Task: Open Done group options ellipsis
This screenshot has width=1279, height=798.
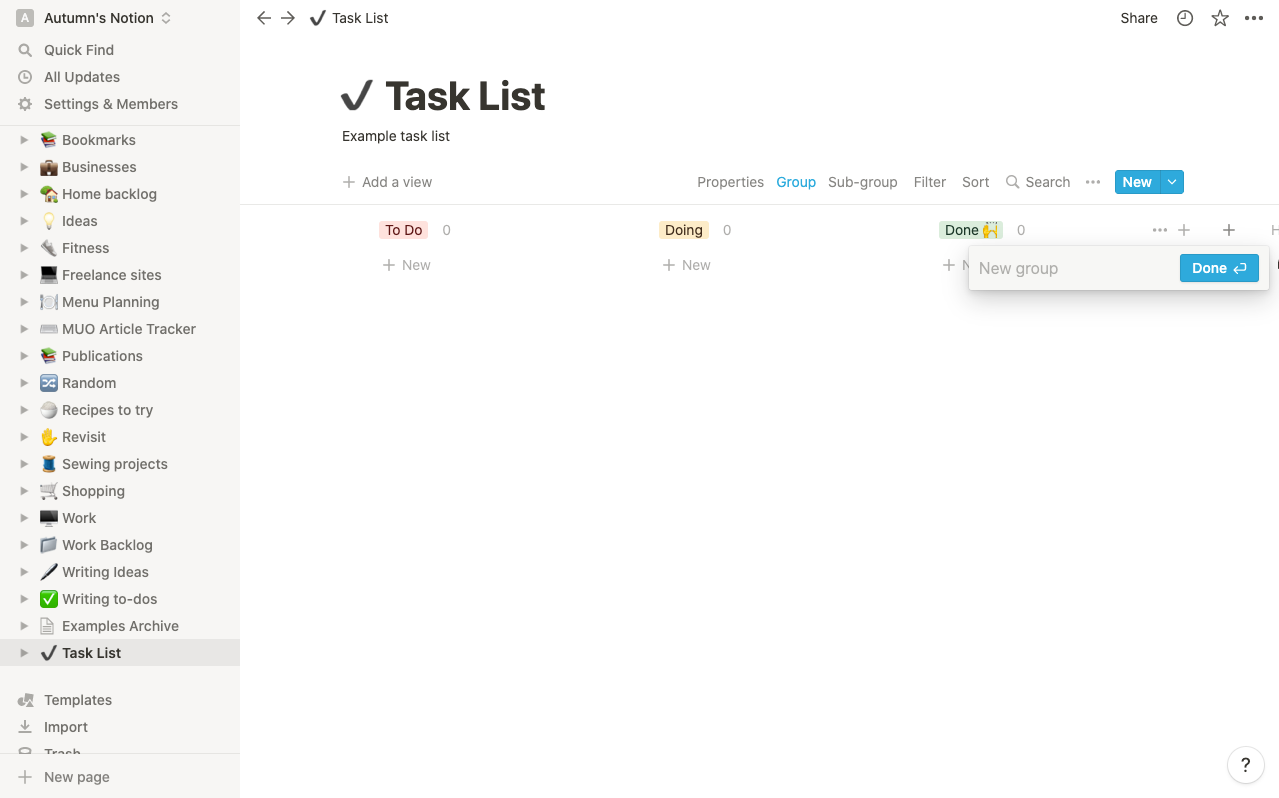Action: pos(1159,230)
